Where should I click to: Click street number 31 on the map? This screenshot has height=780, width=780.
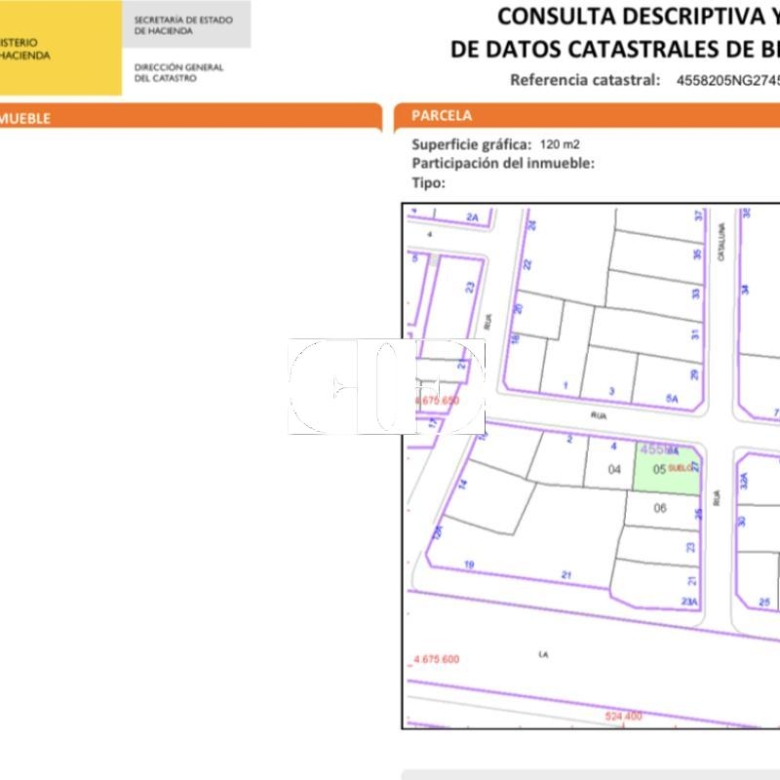pos(695,334)
